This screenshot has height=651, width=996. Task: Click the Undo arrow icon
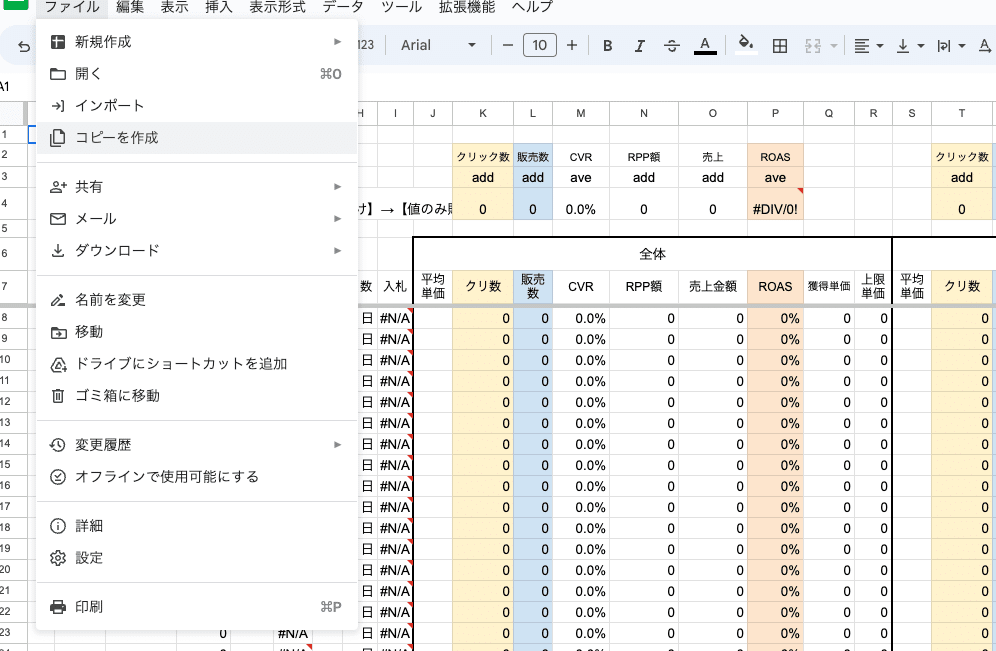(24, 46)
